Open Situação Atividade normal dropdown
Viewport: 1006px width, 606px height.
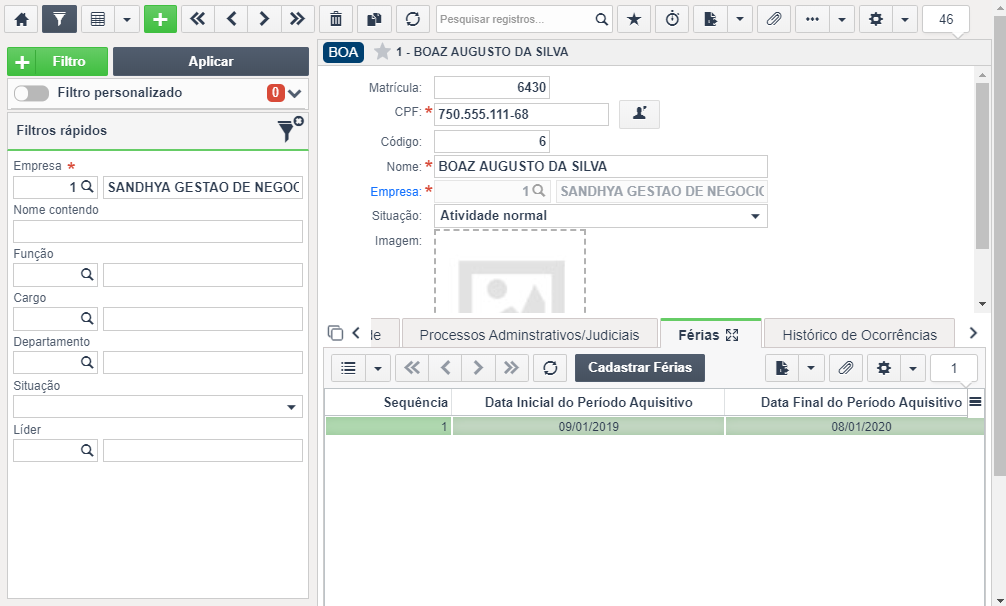pos(601,216)
